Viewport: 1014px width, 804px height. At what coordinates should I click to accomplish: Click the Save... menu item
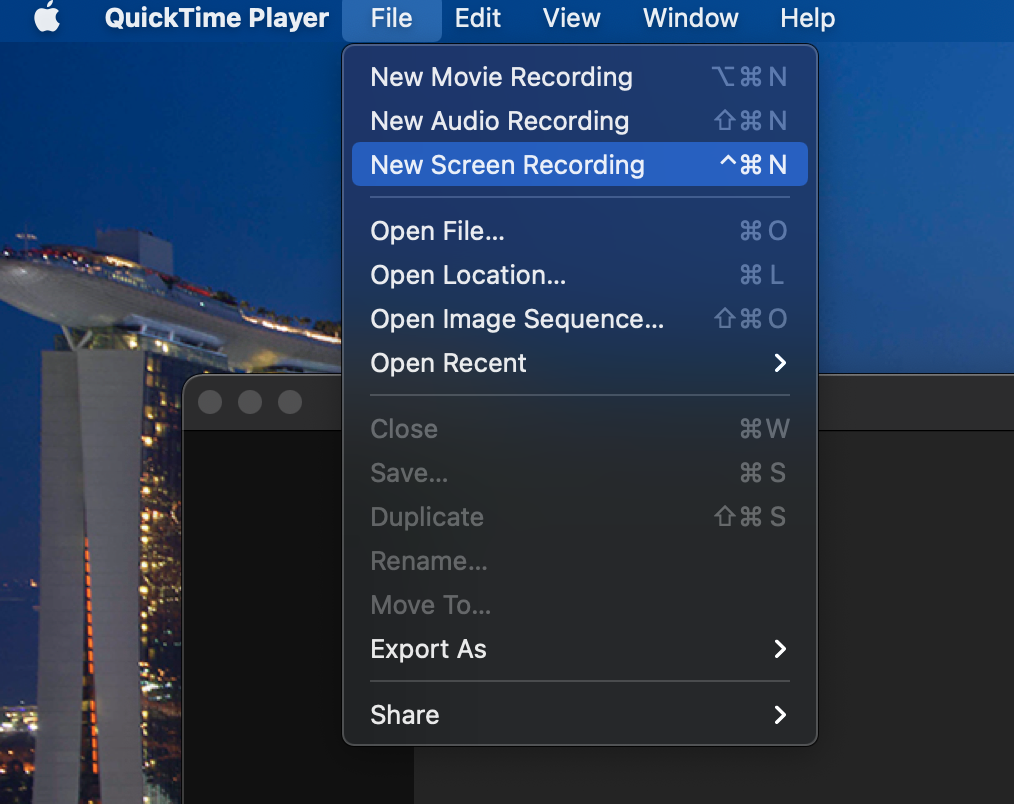579,473
